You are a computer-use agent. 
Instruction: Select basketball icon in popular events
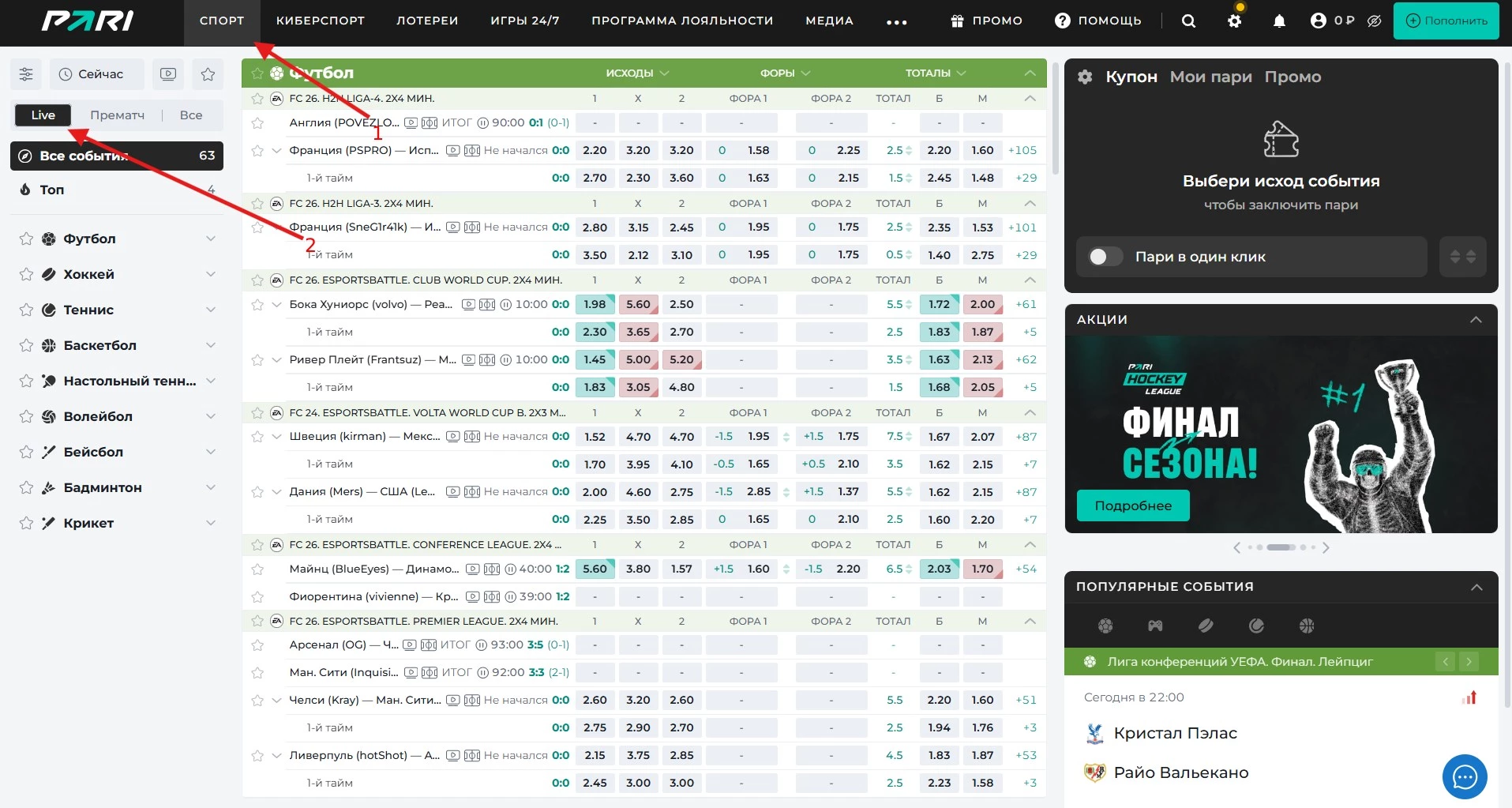tap(1307, 626)
